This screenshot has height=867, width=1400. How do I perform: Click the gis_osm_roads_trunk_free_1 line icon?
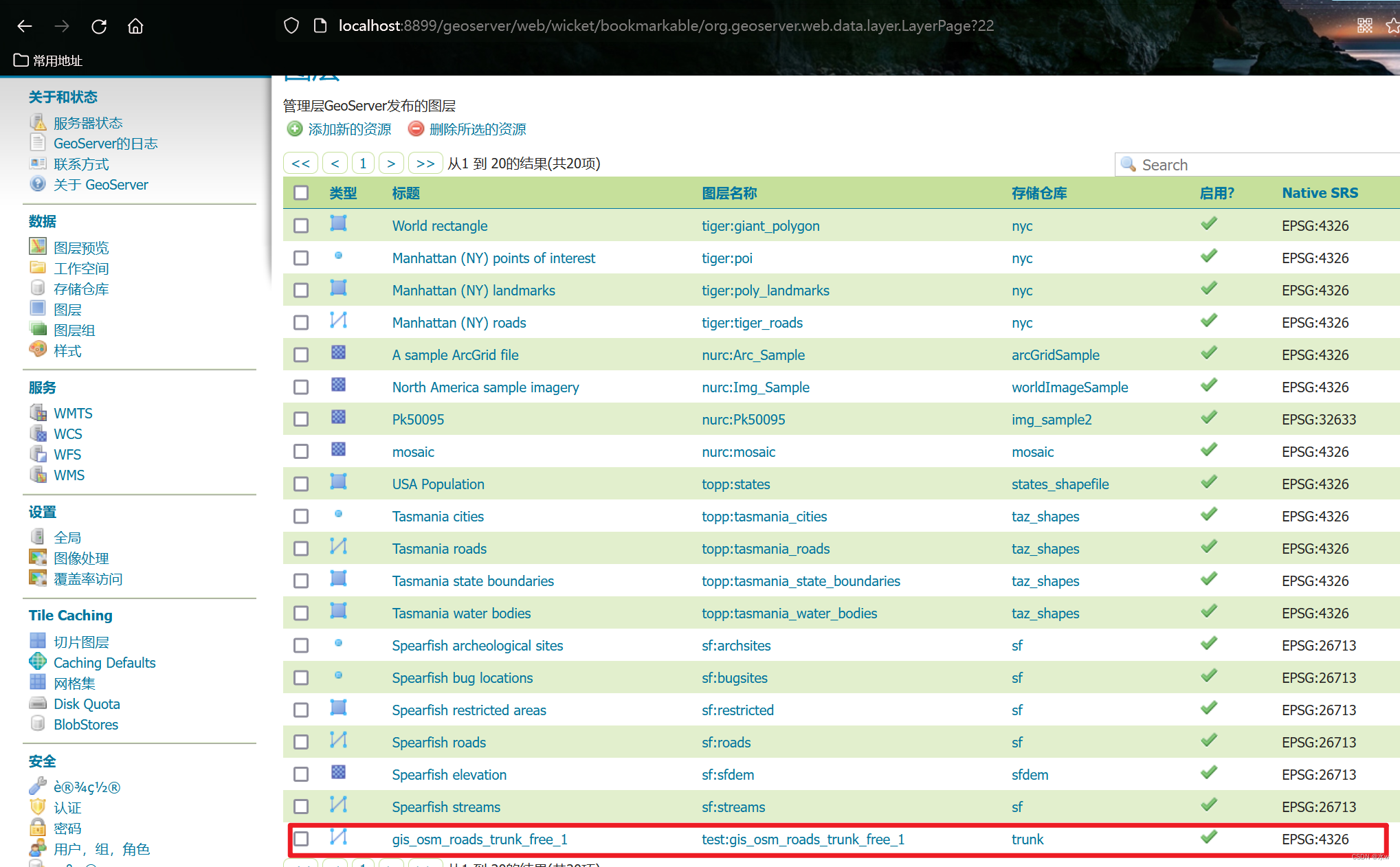[339, 838]
